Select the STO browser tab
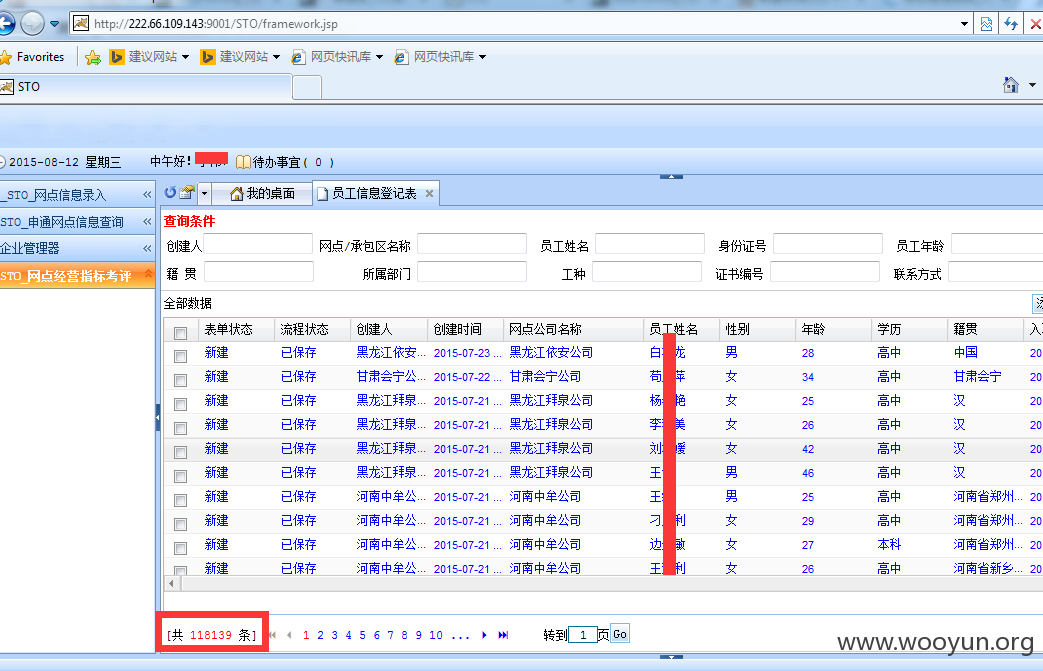Viewport: 1043px width, 671px height. 145,86
